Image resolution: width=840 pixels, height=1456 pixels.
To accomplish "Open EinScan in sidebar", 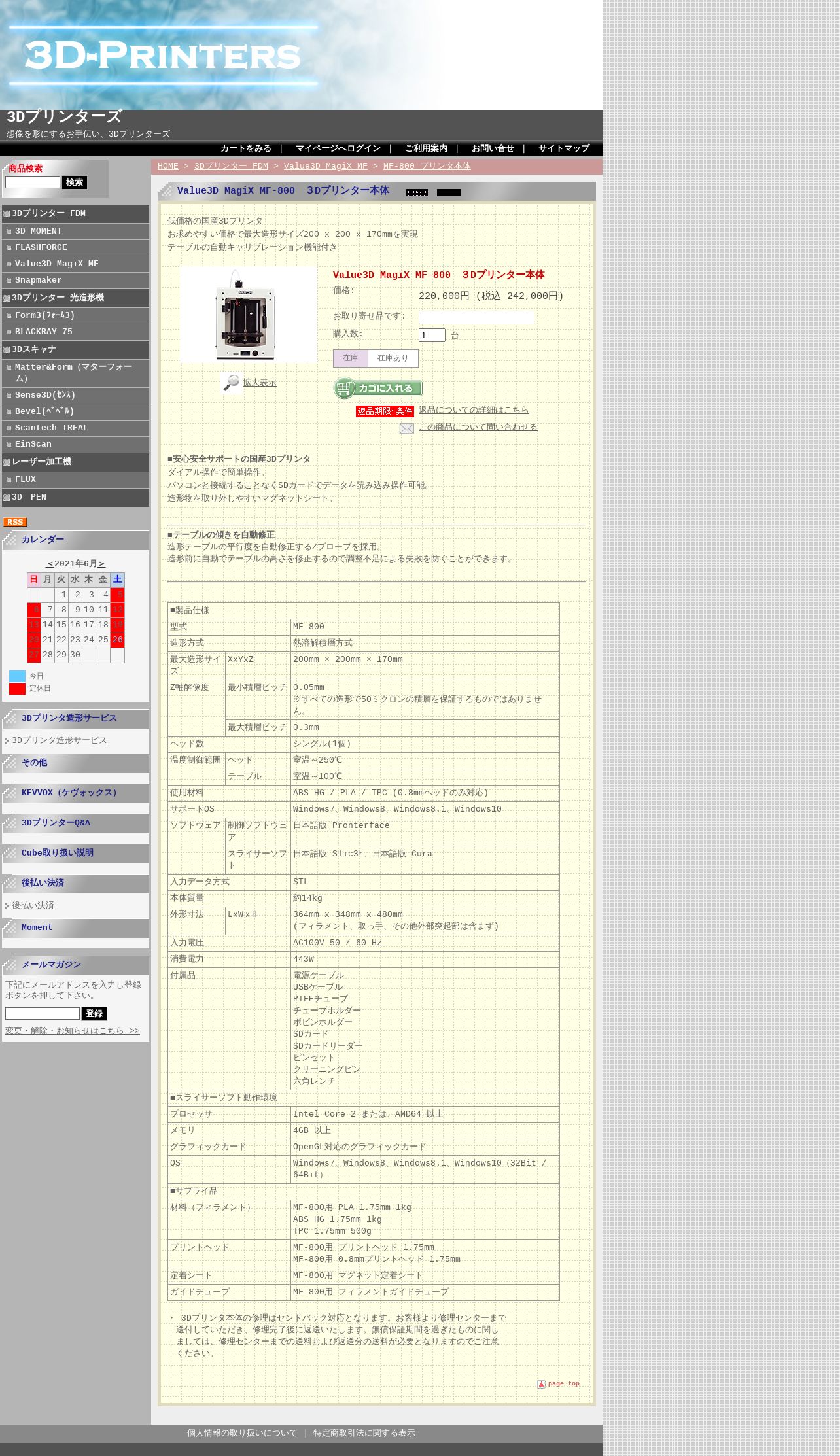I will tap(75, 445).
